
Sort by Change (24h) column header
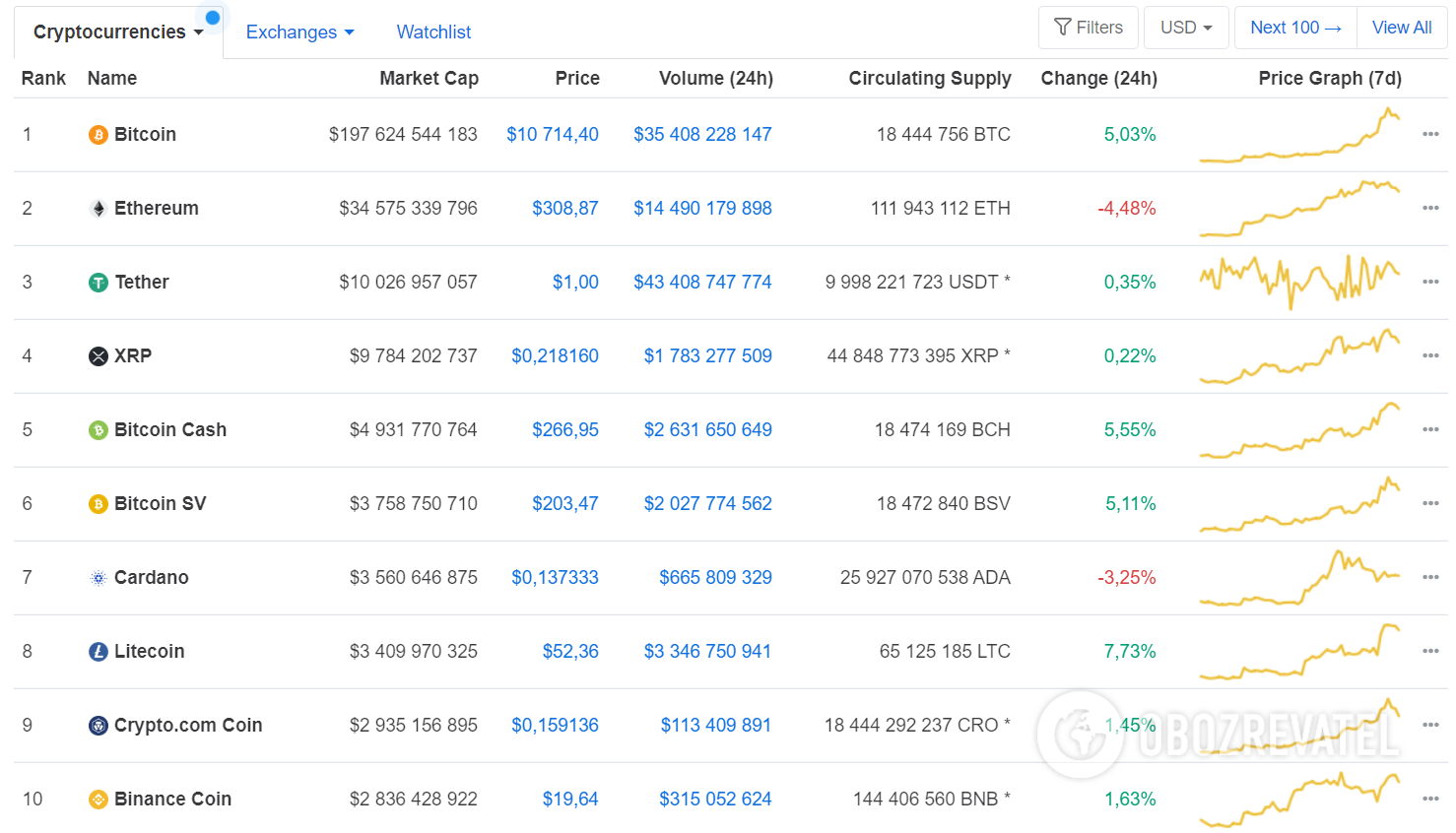(x=1099, y=78)
